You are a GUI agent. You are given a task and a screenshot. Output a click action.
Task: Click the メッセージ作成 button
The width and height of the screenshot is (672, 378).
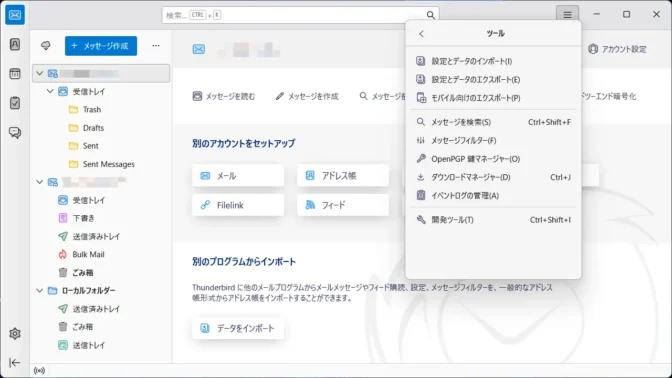tap(101, 46)
